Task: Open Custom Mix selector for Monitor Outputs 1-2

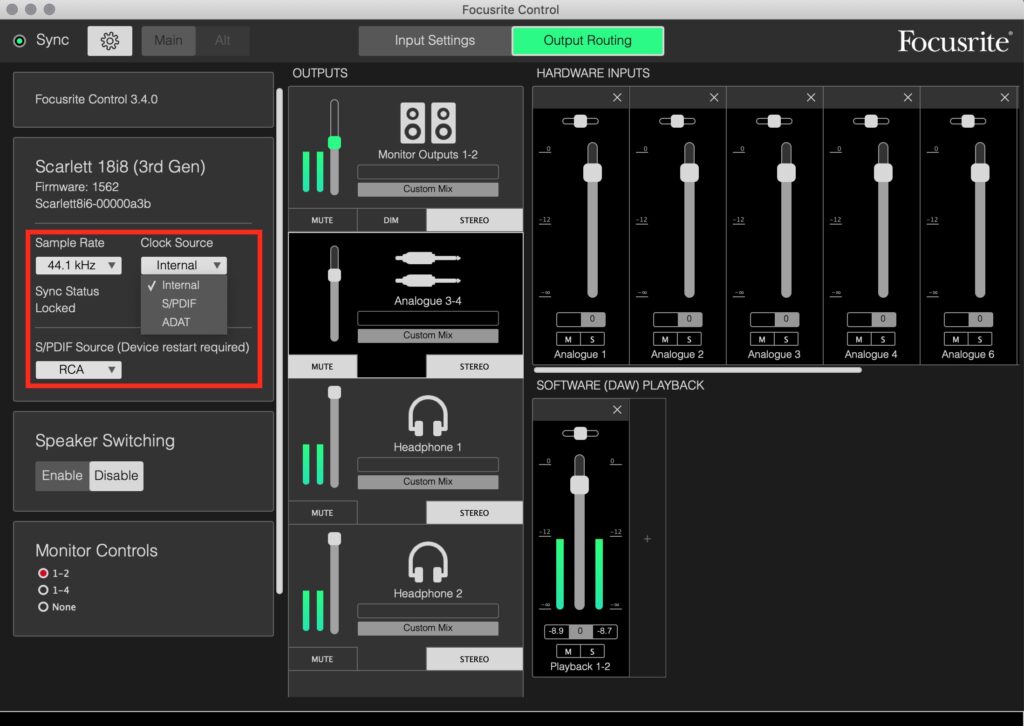Action: 428,189
